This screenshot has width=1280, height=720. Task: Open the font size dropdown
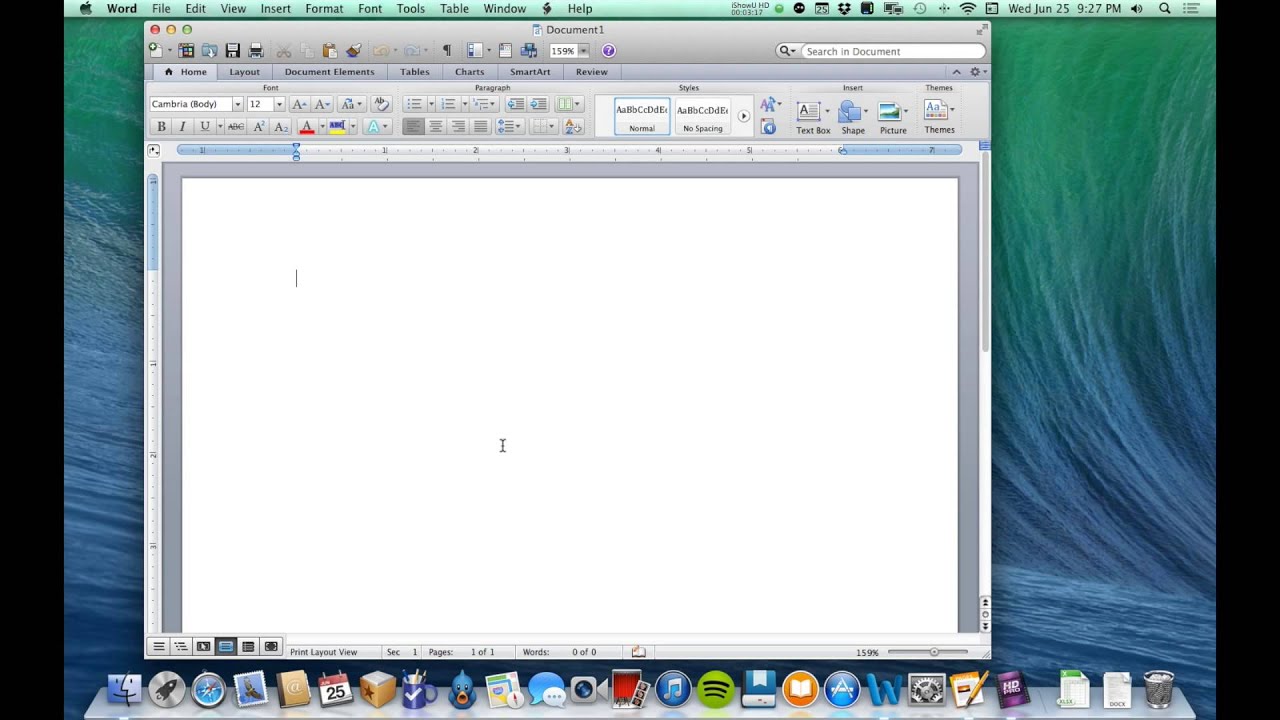(279, 104)
